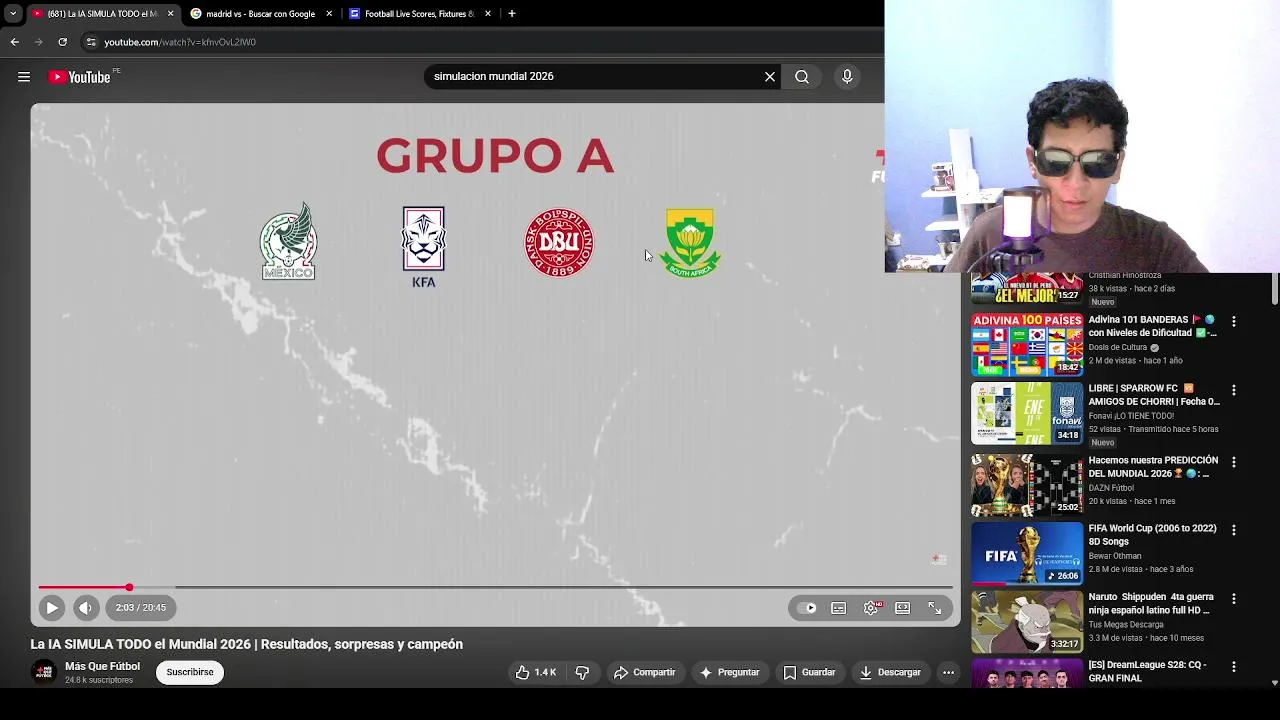Open options menu for Adivina 101 BANDERAS

click(x=1234, y=322)
